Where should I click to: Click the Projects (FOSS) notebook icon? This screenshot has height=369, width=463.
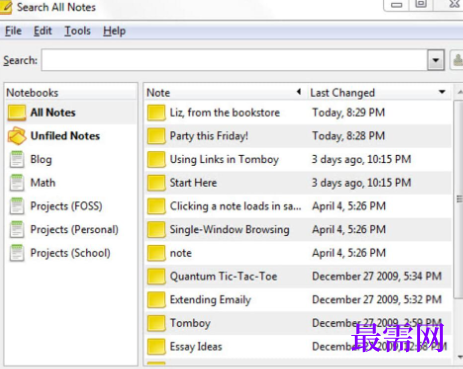[17, 206]
